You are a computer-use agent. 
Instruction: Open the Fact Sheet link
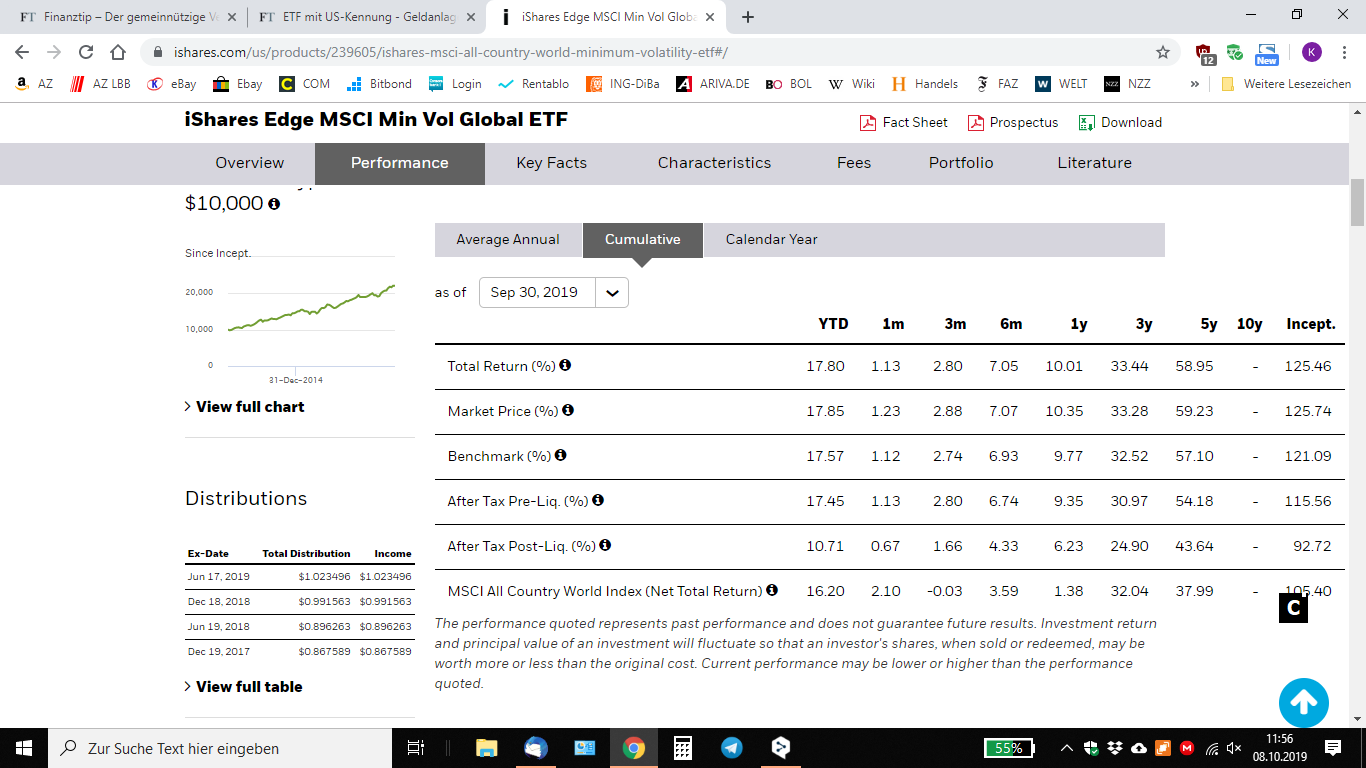[x=915, y=123]
